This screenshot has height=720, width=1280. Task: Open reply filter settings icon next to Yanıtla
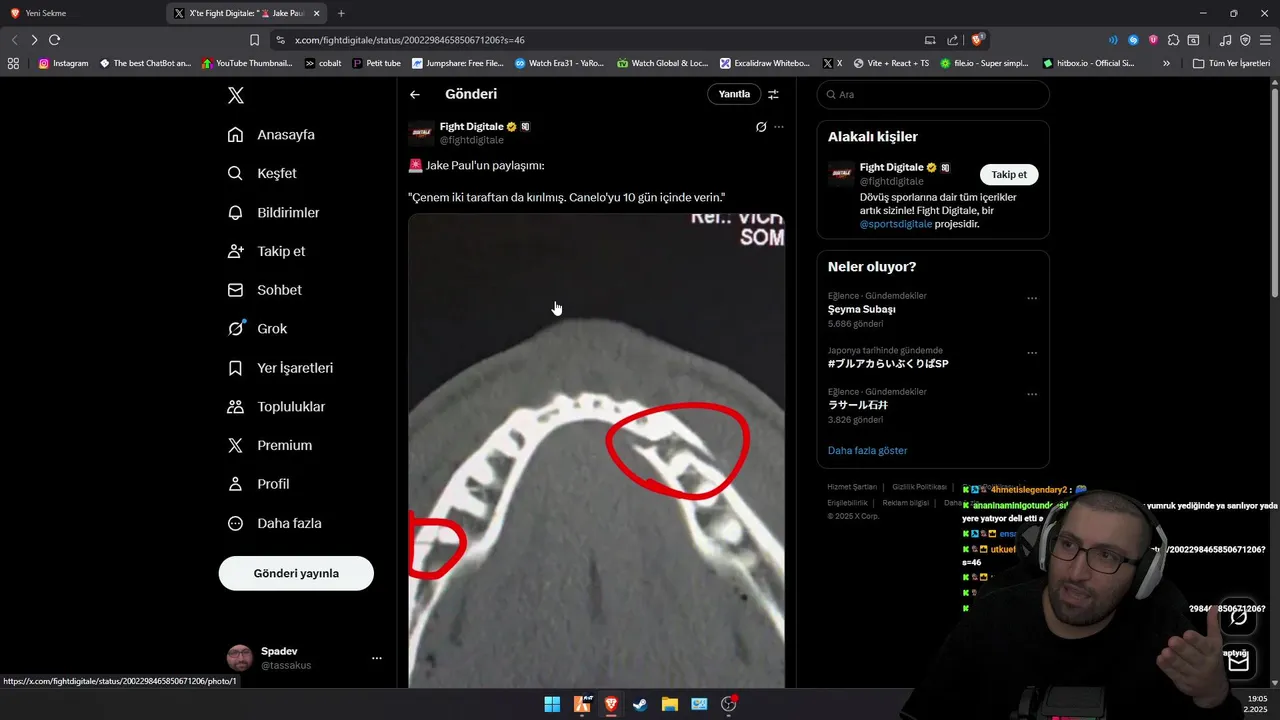773,94
